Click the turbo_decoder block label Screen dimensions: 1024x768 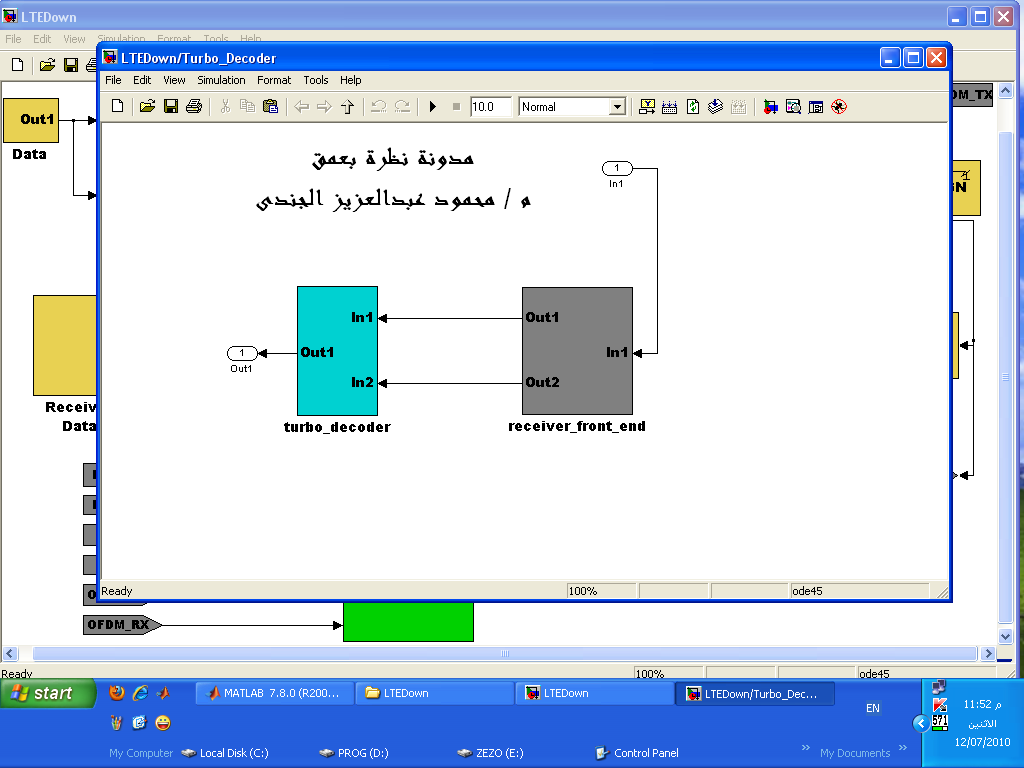coord(337,427)
